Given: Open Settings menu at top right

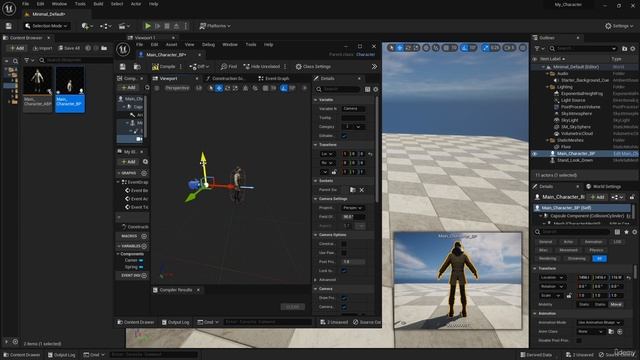Looking at the screenshot, I should [x=619, y=26].
